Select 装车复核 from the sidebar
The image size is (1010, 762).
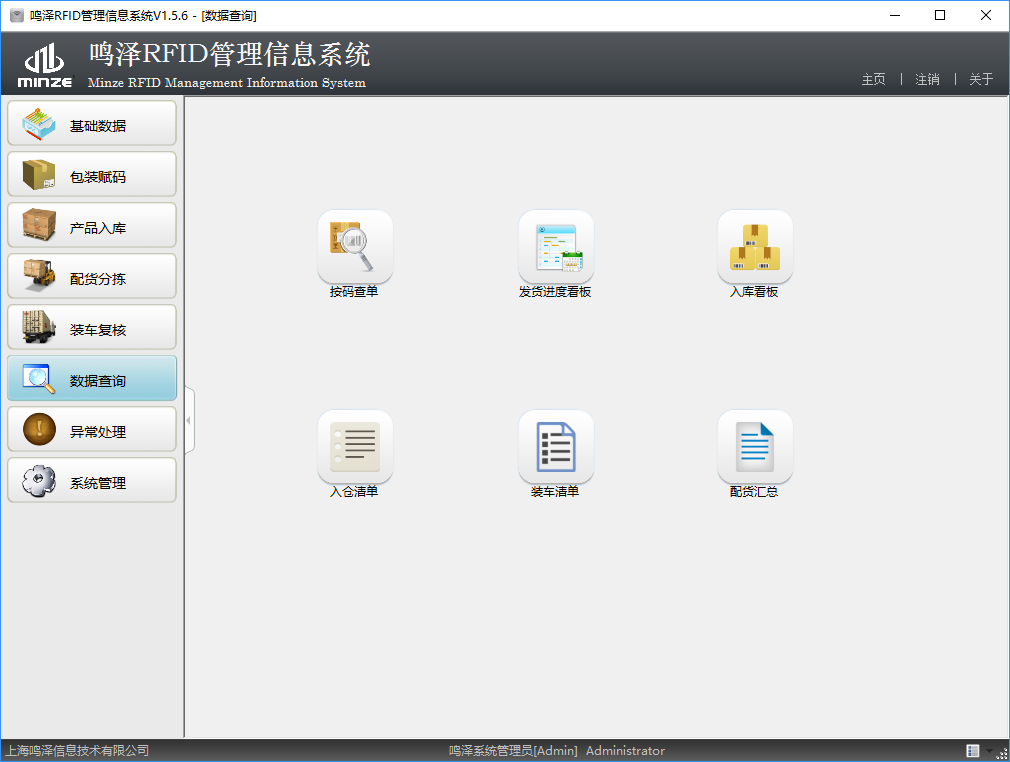[x=92, y=328]
